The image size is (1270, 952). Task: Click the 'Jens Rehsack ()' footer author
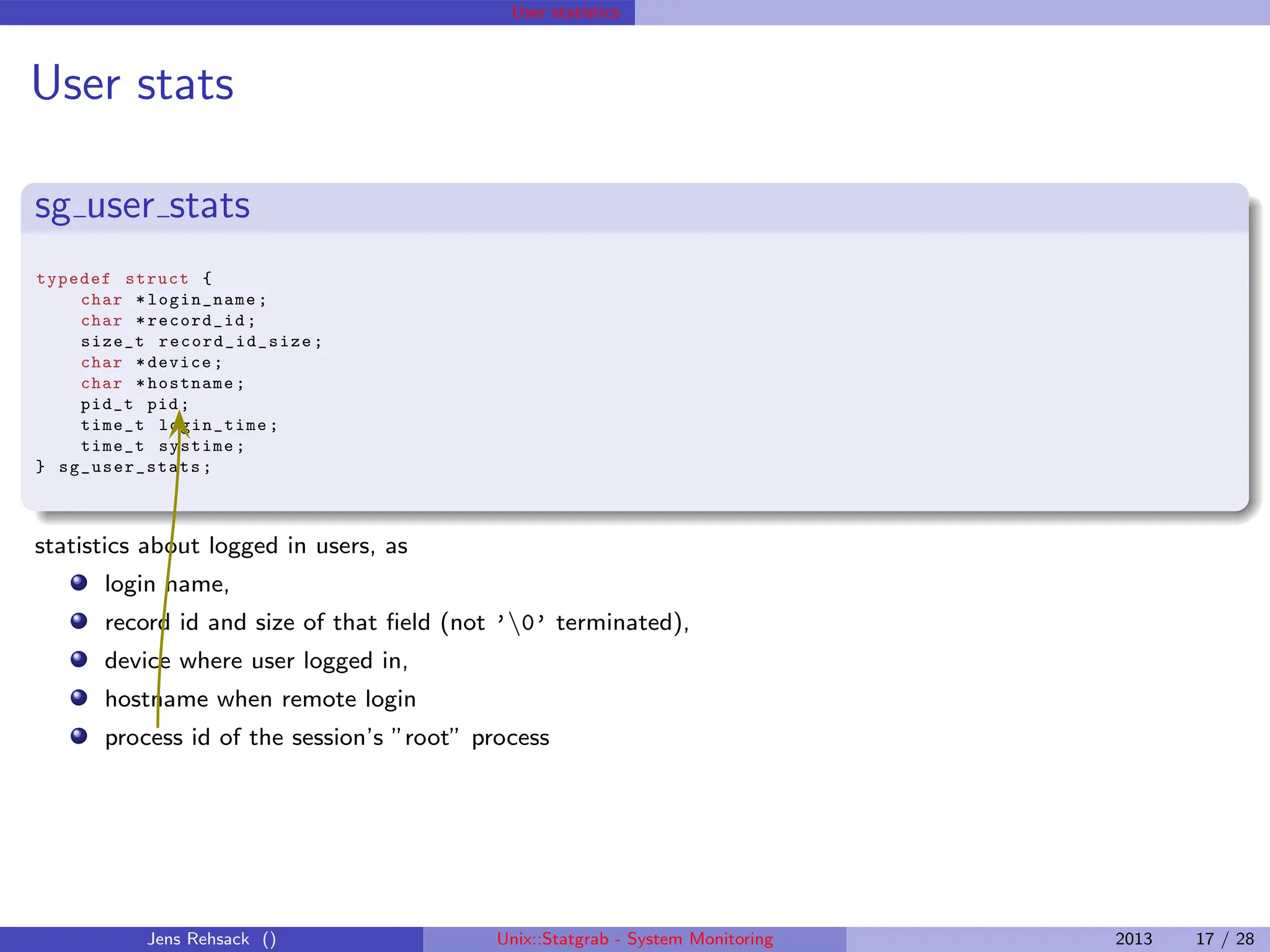211,939
